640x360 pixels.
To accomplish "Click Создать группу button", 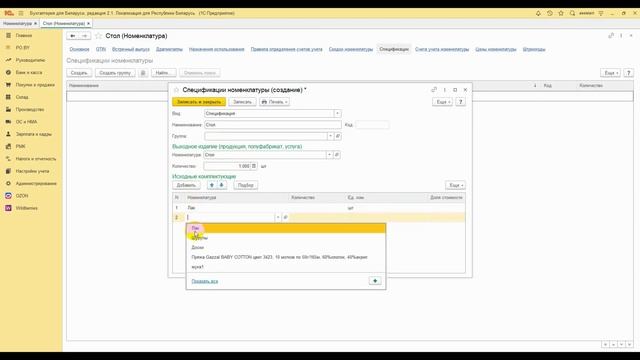I will (x=115, y=73).
